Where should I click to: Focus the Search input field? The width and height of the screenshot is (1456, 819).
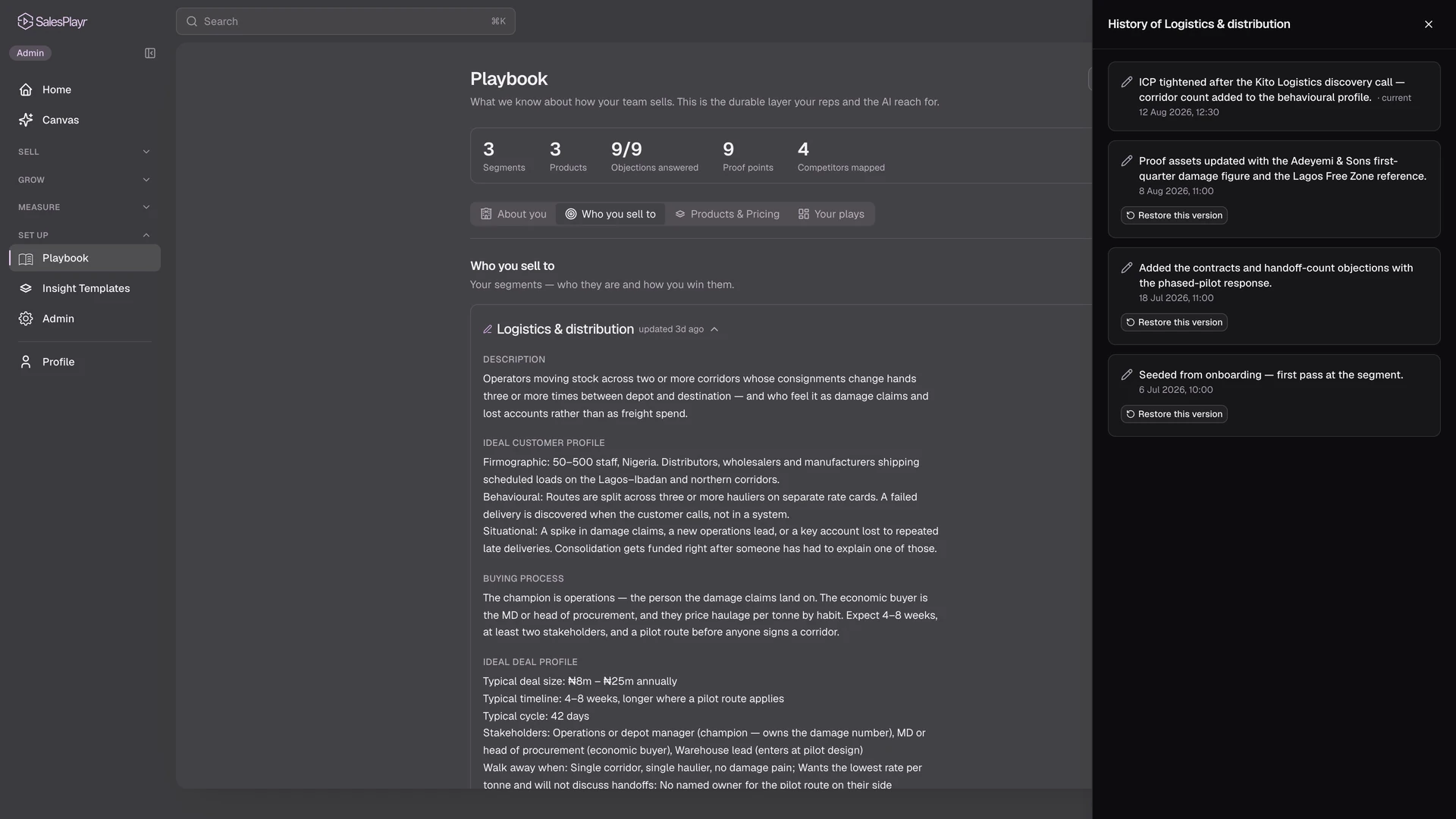(346, 21)
